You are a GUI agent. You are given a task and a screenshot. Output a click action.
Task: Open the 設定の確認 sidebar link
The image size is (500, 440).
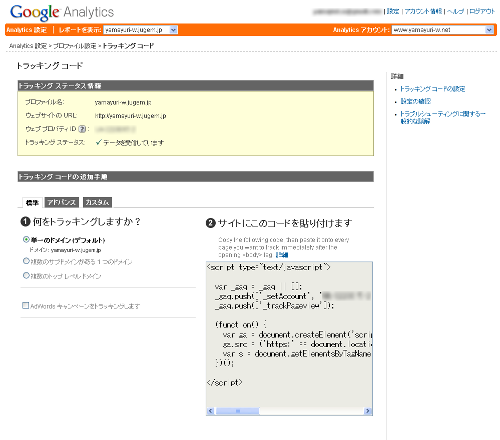(416, 101)
